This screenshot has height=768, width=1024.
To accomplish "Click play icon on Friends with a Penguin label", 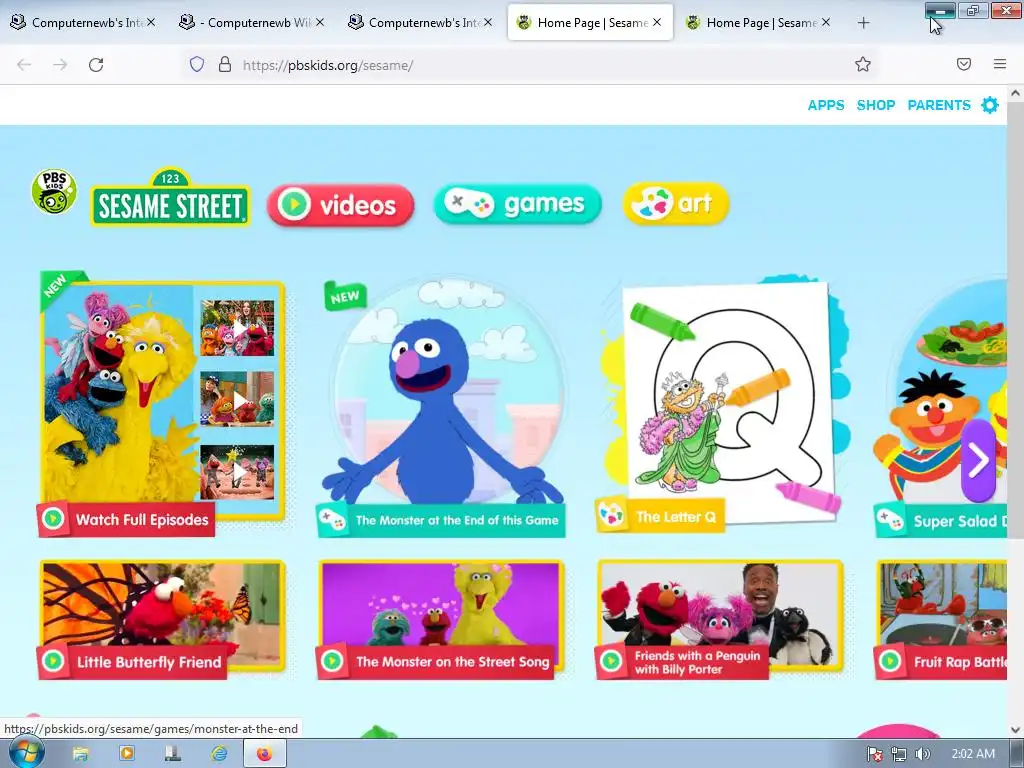I will 611,662.
